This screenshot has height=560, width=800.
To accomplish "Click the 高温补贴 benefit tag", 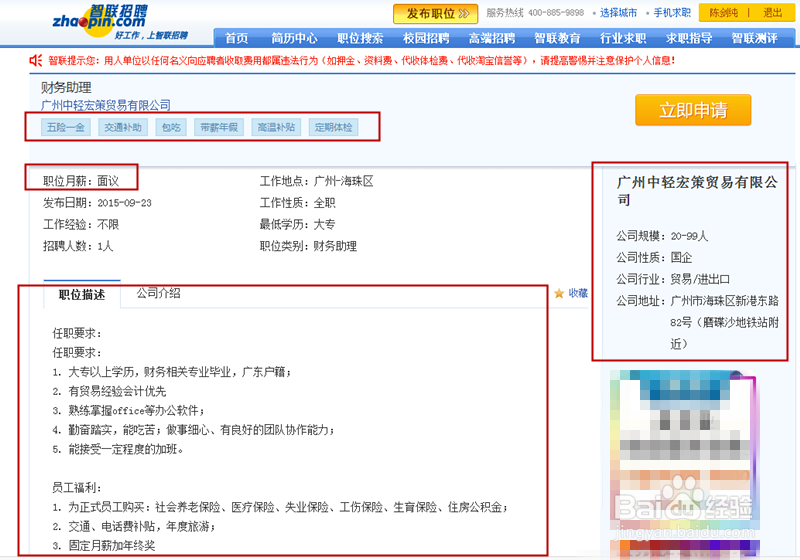I will pos(276,128).
